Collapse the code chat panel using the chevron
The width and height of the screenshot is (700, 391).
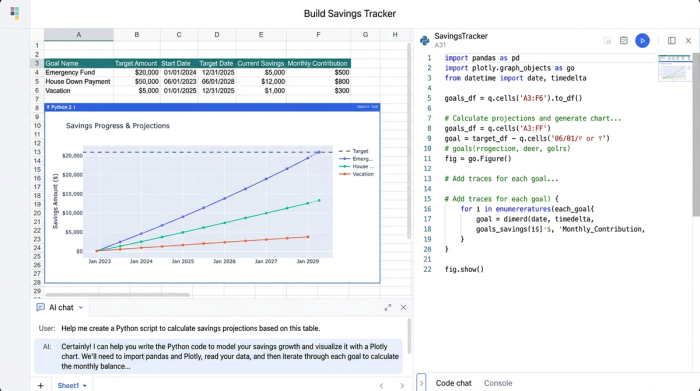[421, 383]
